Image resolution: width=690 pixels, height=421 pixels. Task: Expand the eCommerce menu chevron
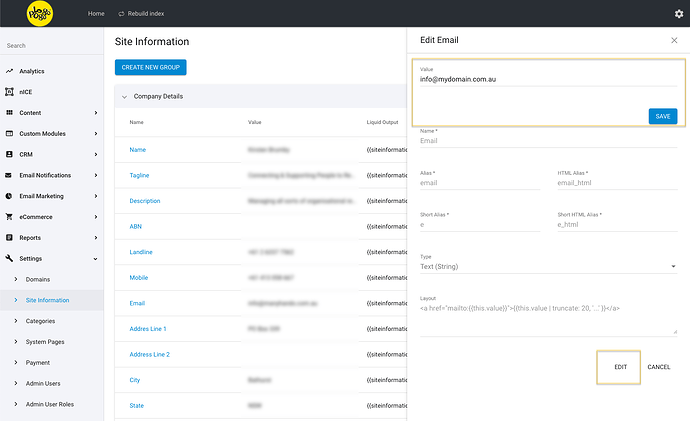click(95, 216)
